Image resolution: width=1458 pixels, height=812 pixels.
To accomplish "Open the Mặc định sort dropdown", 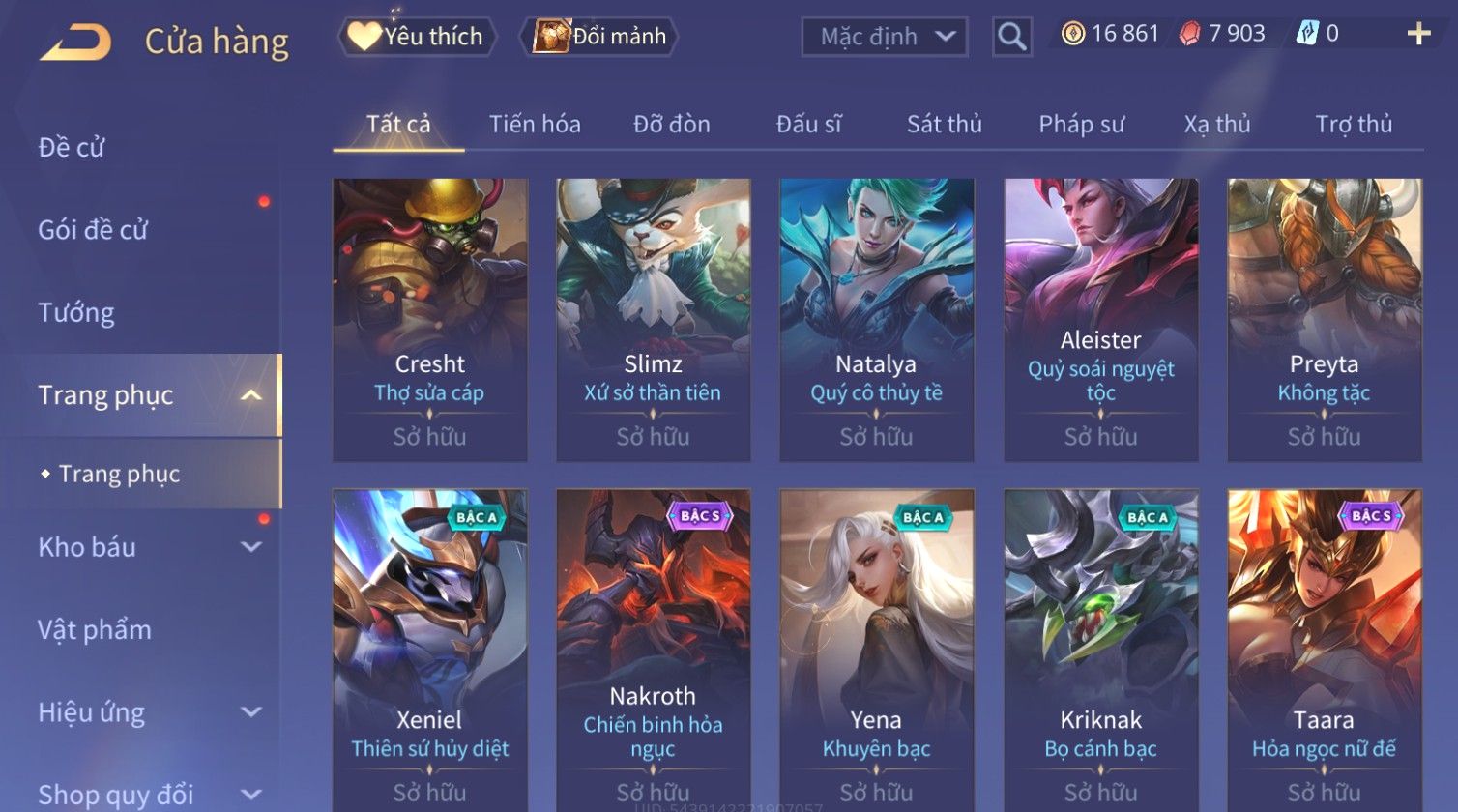I will click(x=885, y=37).
